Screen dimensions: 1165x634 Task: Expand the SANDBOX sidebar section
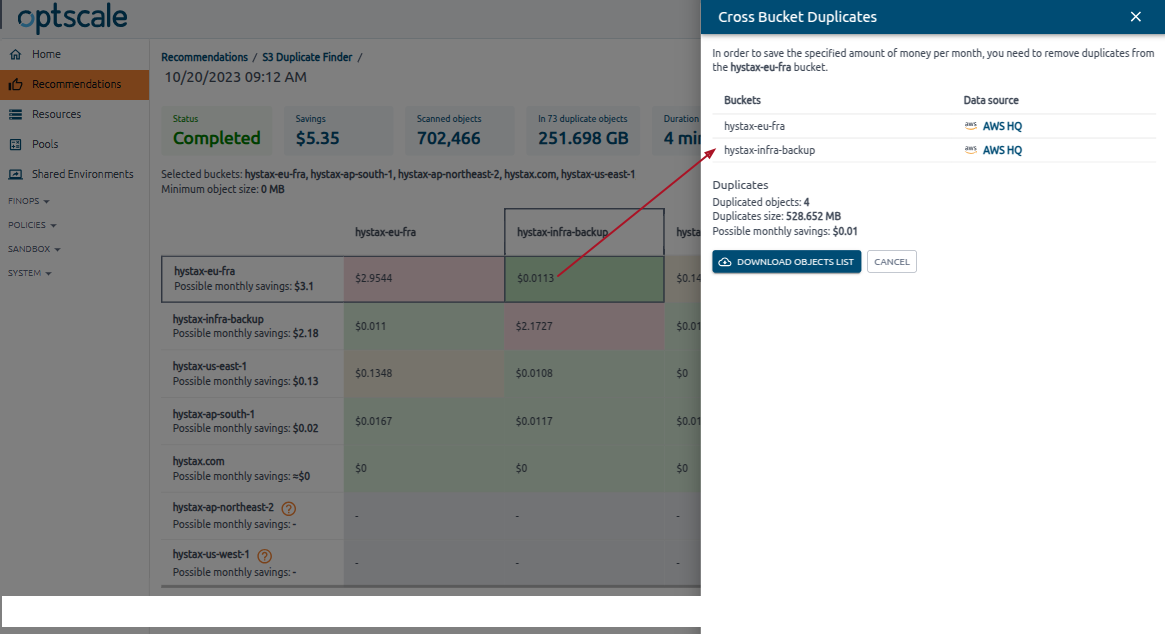pyautogui.click(x=34, y=249)
